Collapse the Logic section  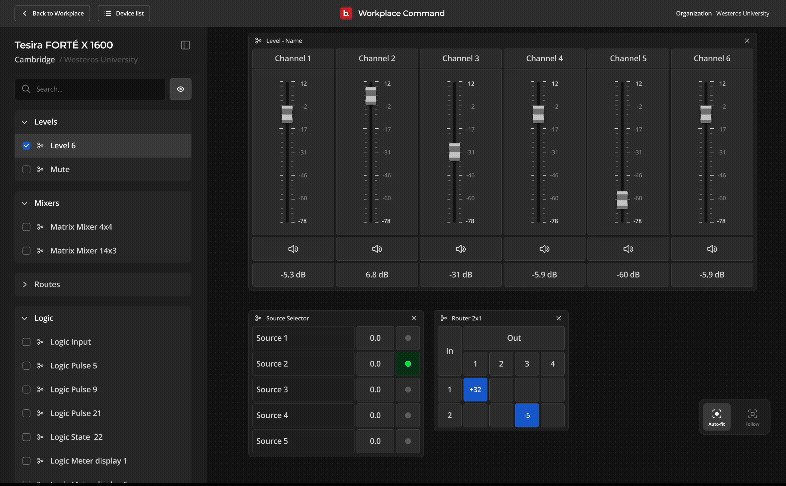coord(25,318)
